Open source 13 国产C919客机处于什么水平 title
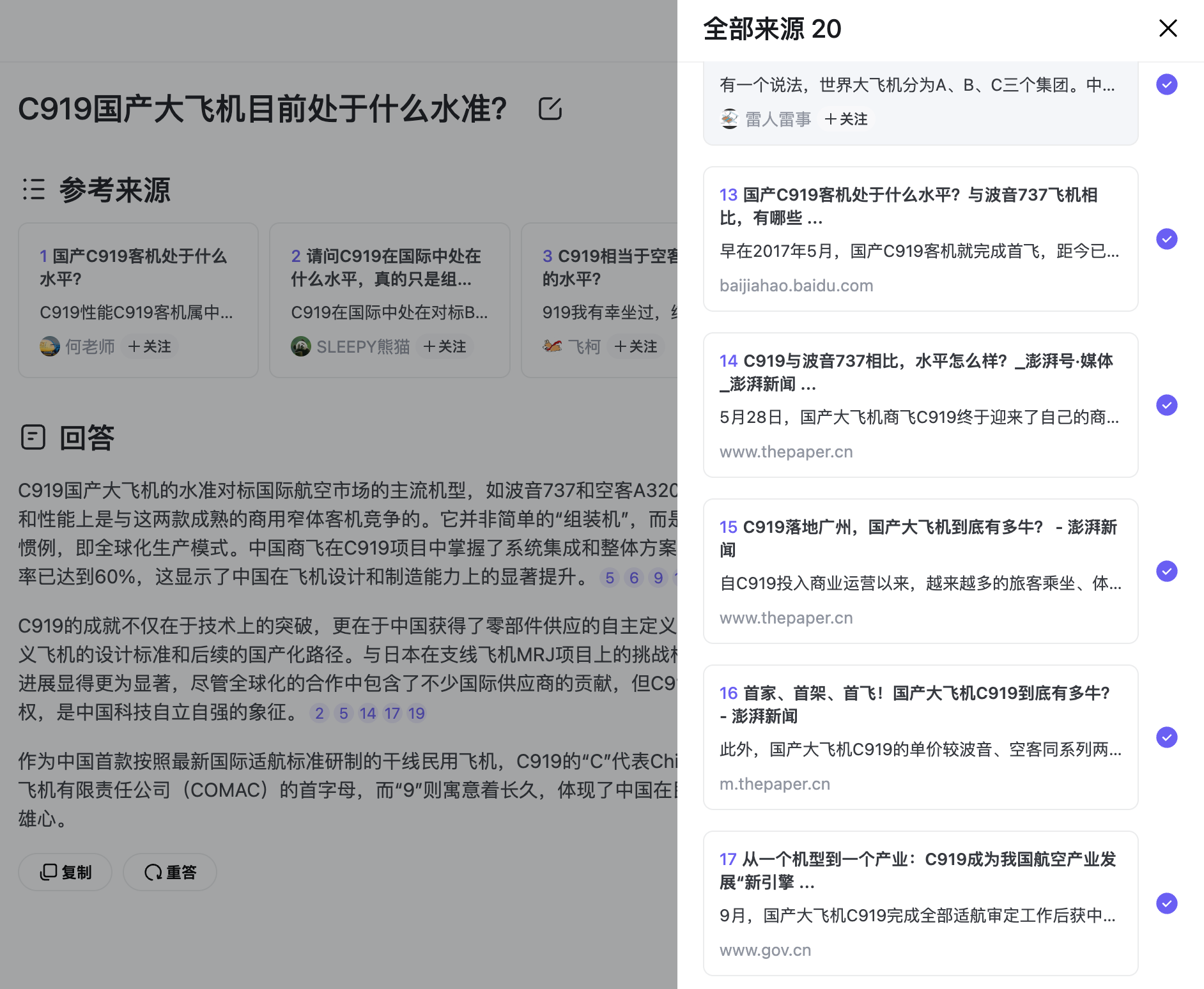Screen dimensions: 1204x989 point(909,206)
